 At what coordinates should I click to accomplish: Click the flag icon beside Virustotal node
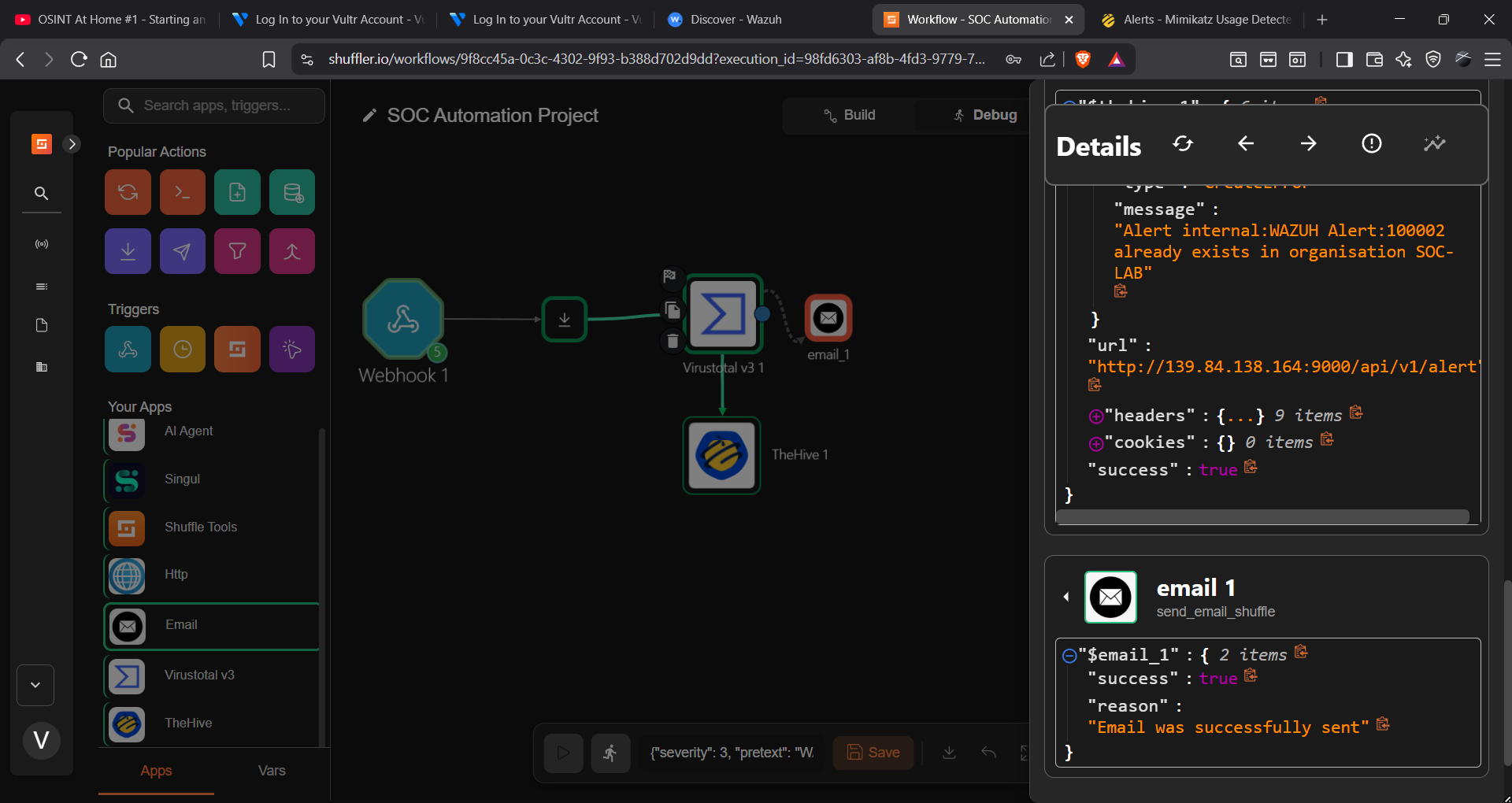(x=669, y=276)
